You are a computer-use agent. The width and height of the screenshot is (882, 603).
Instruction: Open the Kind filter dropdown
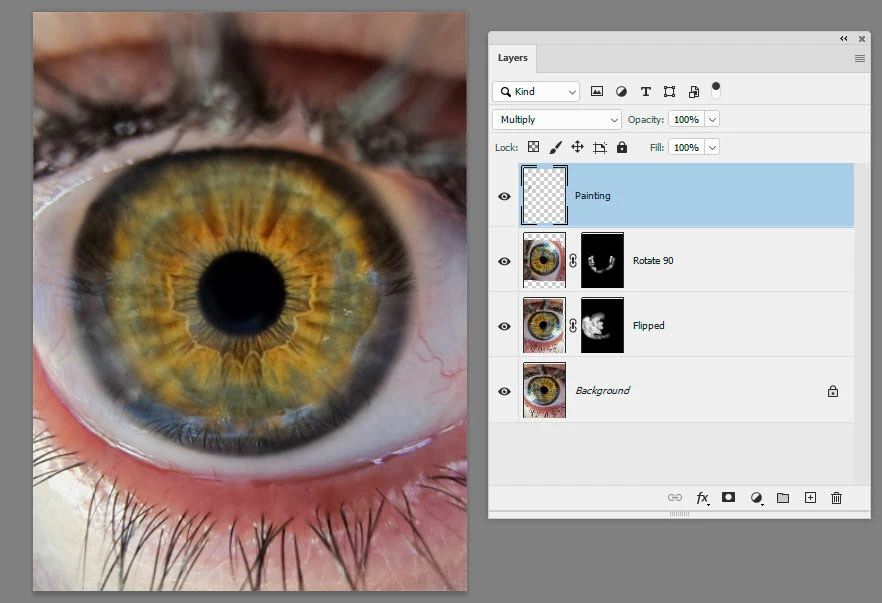coord(537,92)
